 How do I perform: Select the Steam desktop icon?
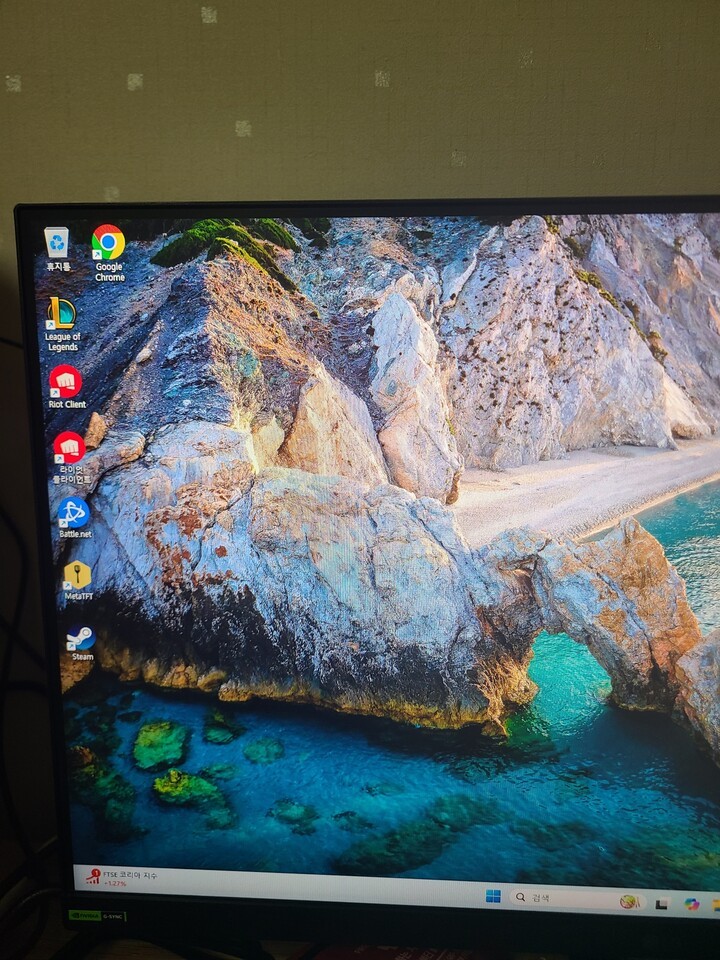[x=80, y=638]
